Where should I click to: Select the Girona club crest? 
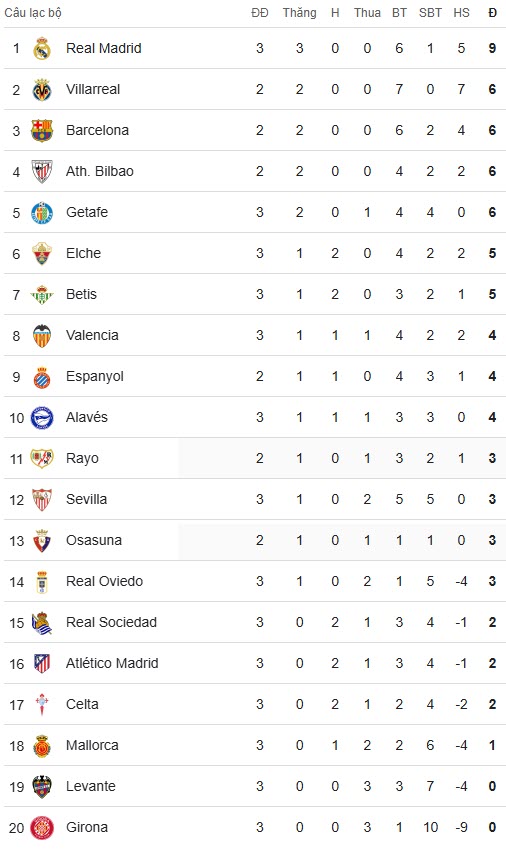(x=42, y=828)
